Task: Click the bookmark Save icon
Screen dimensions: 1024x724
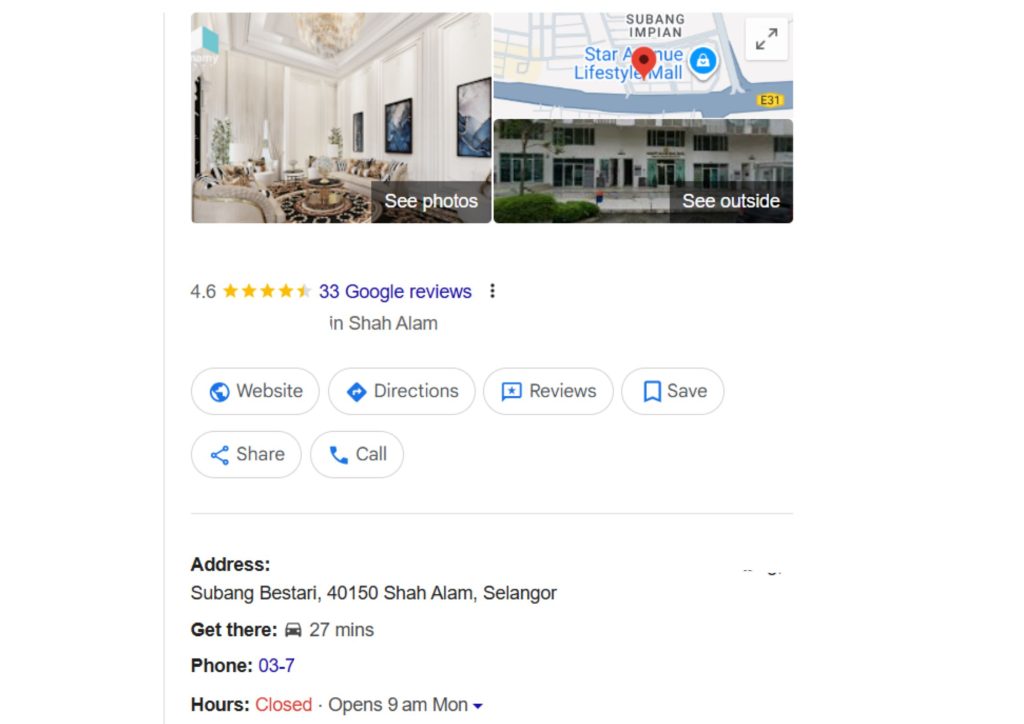Action: point(652,392)
